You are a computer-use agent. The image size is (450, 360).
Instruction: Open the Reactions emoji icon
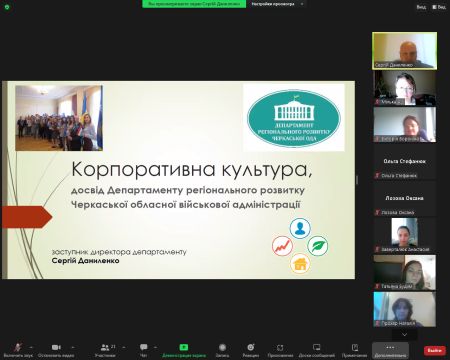[251, 347]
